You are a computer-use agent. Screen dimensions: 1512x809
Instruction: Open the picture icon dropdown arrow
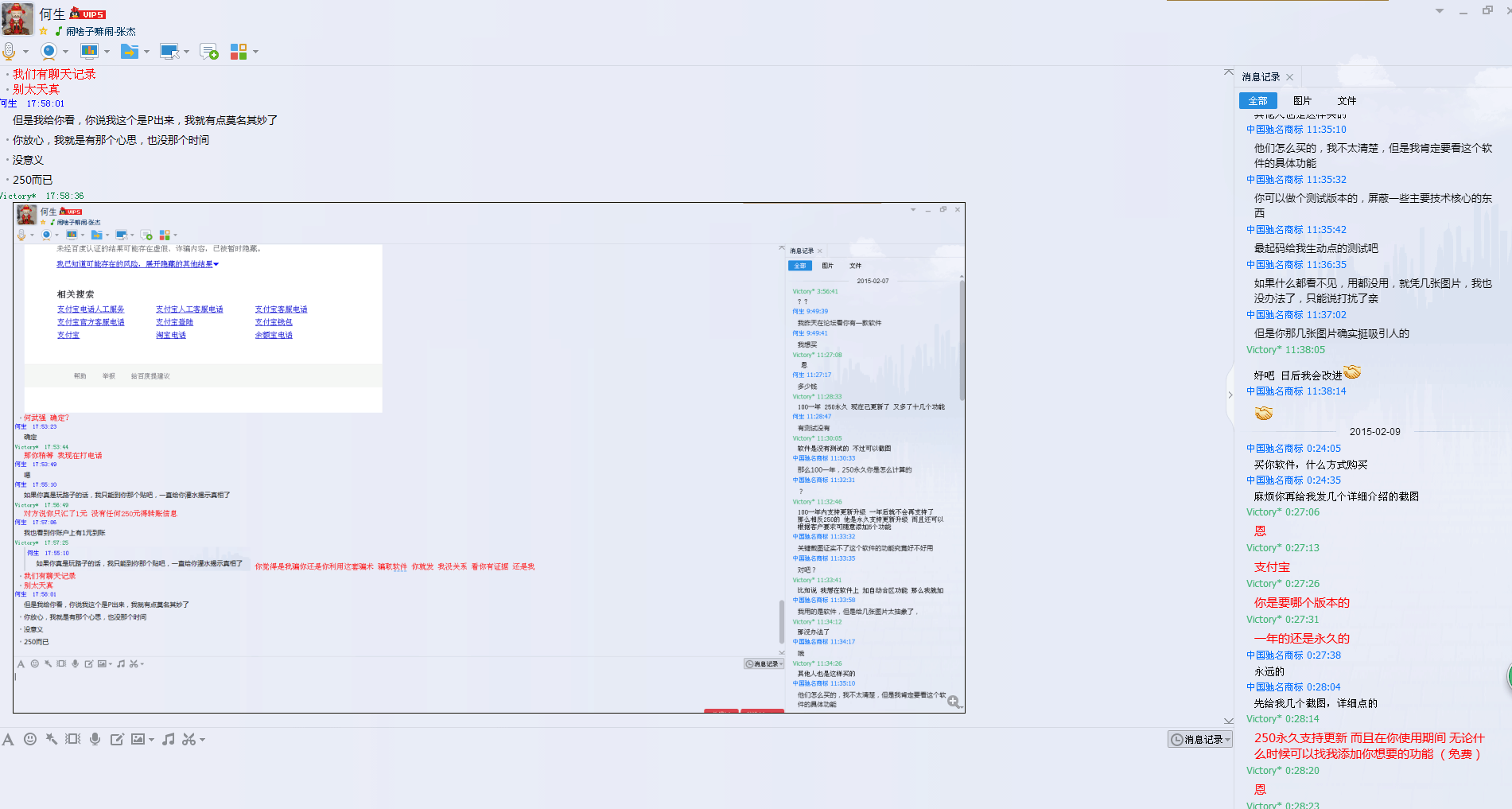pos(151,740)
